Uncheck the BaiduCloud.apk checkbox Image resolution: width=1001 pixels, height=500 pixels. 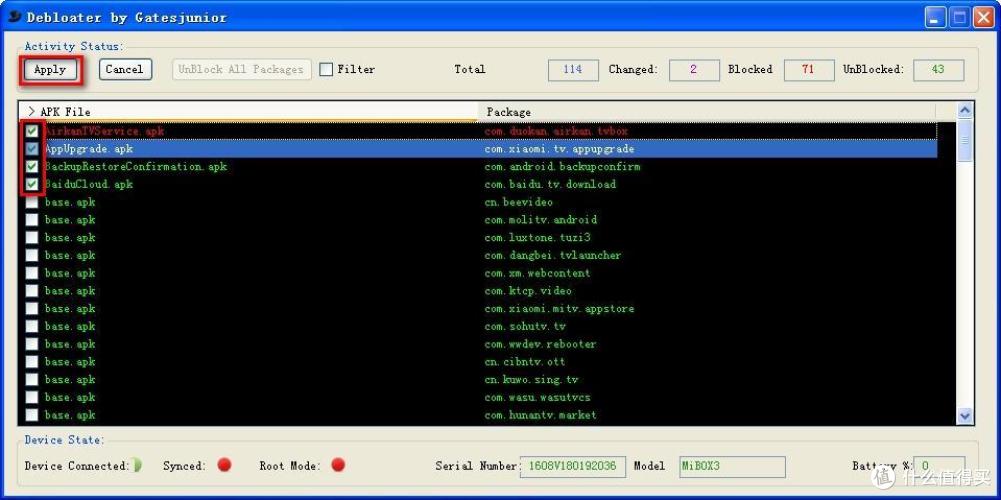[32, 185]
